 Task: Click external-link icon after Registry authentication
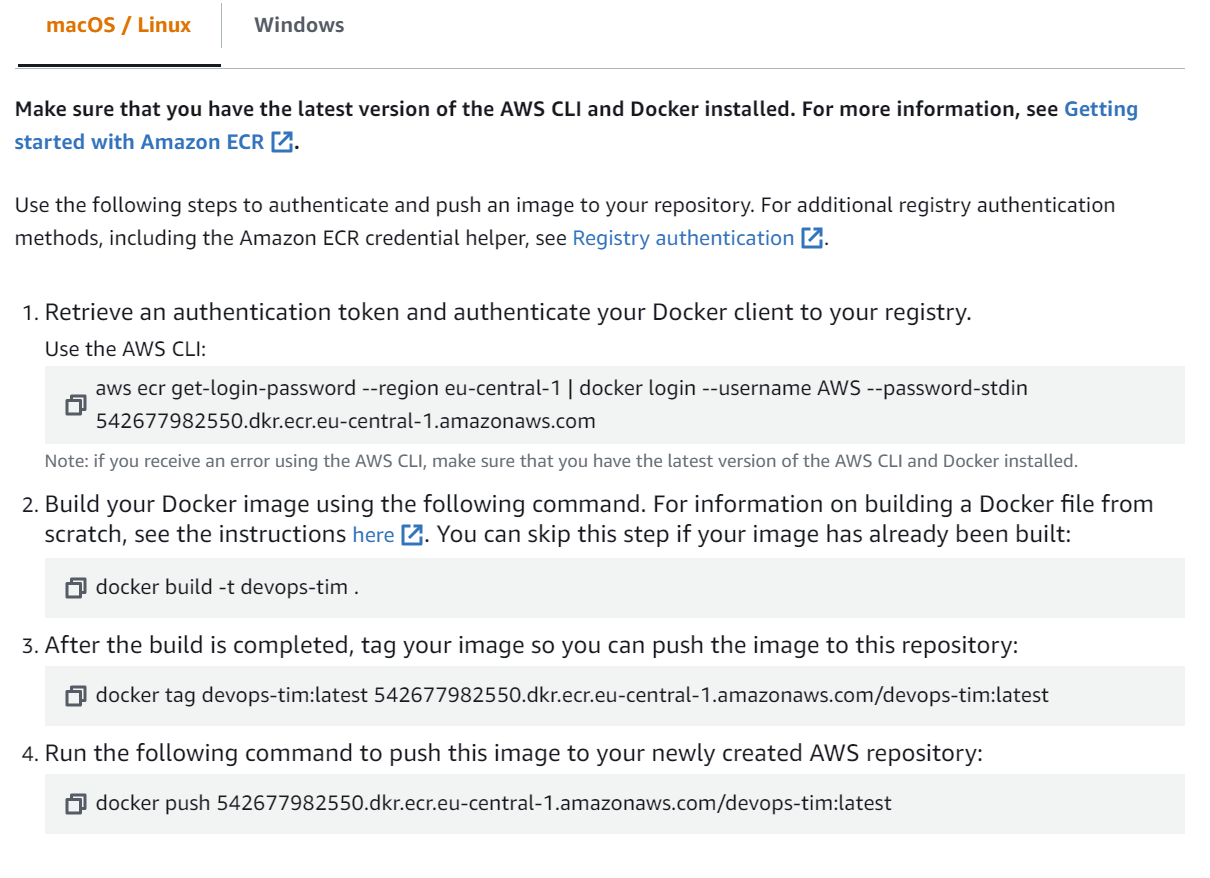(x=813, y=238)
